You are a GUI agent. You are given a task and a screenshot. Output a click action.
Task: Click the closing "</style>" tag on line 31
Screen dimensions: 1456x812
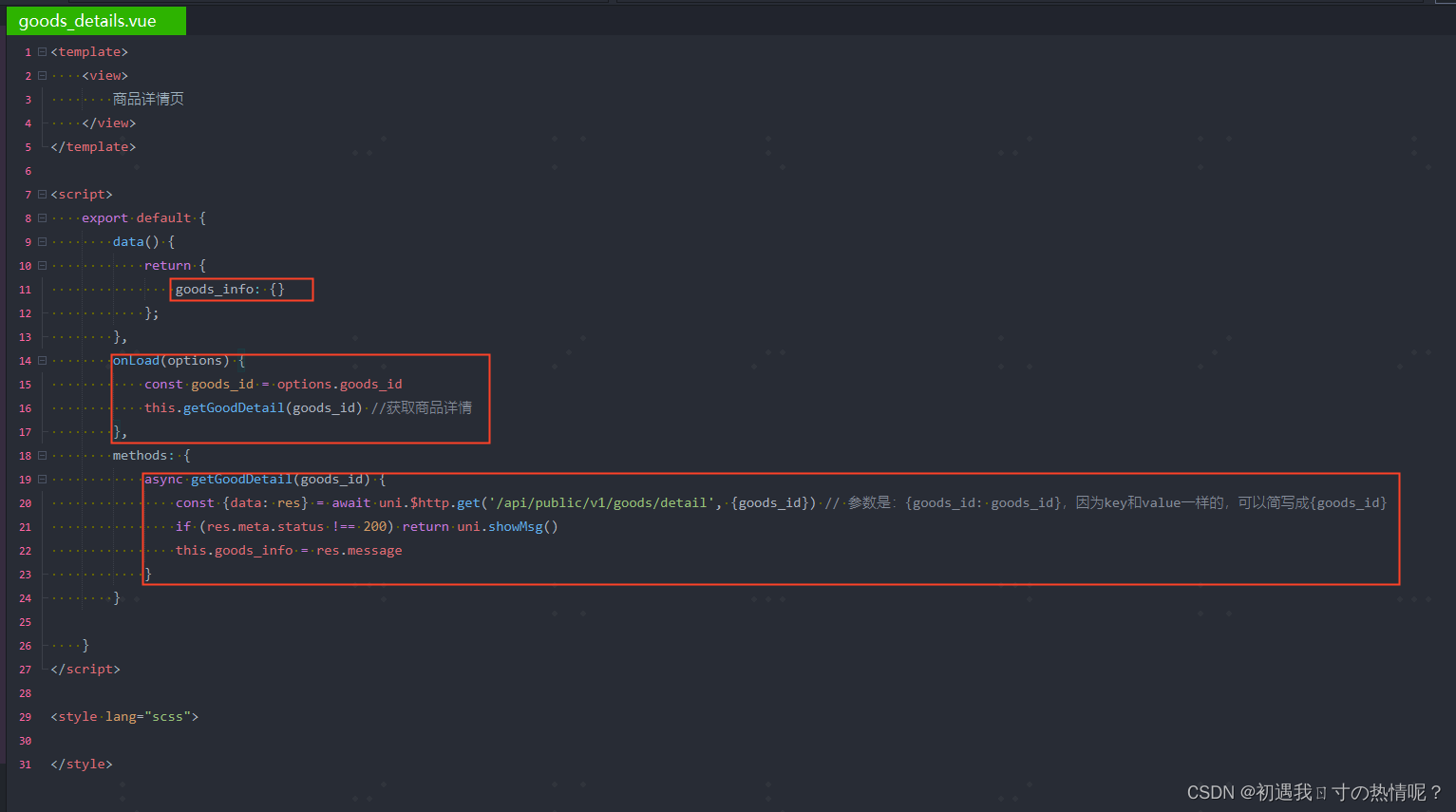[x=82, y=765]
